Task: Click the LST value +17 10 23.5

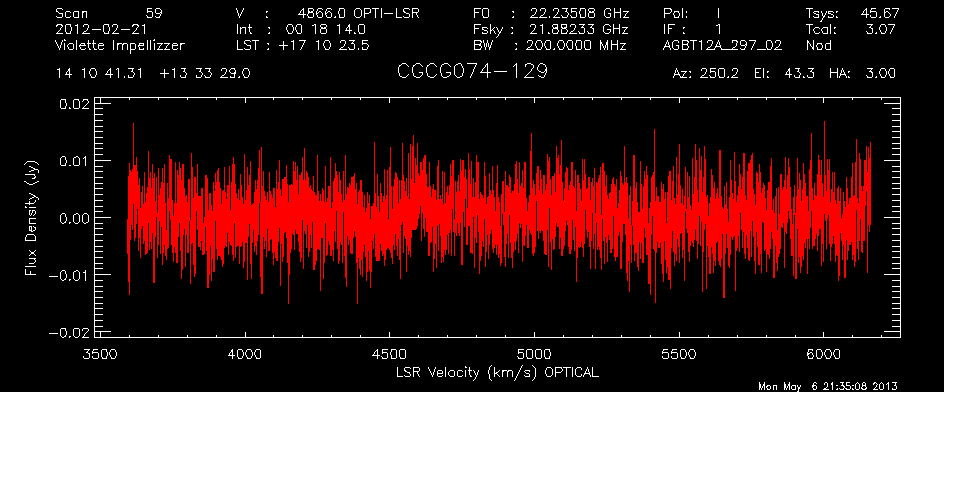Action: click(x=324, y=45)
